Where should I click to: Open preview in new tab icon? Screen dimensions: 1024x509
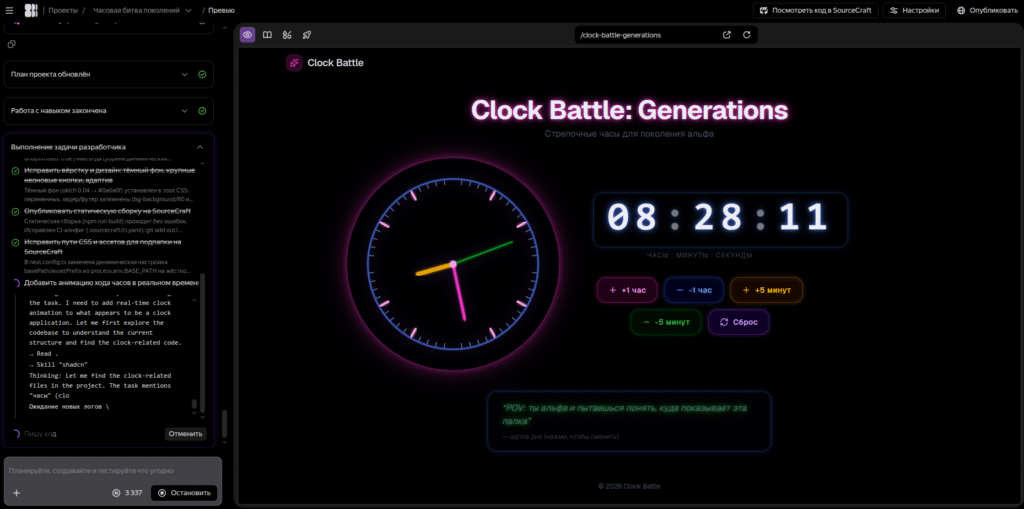[727, 35]
